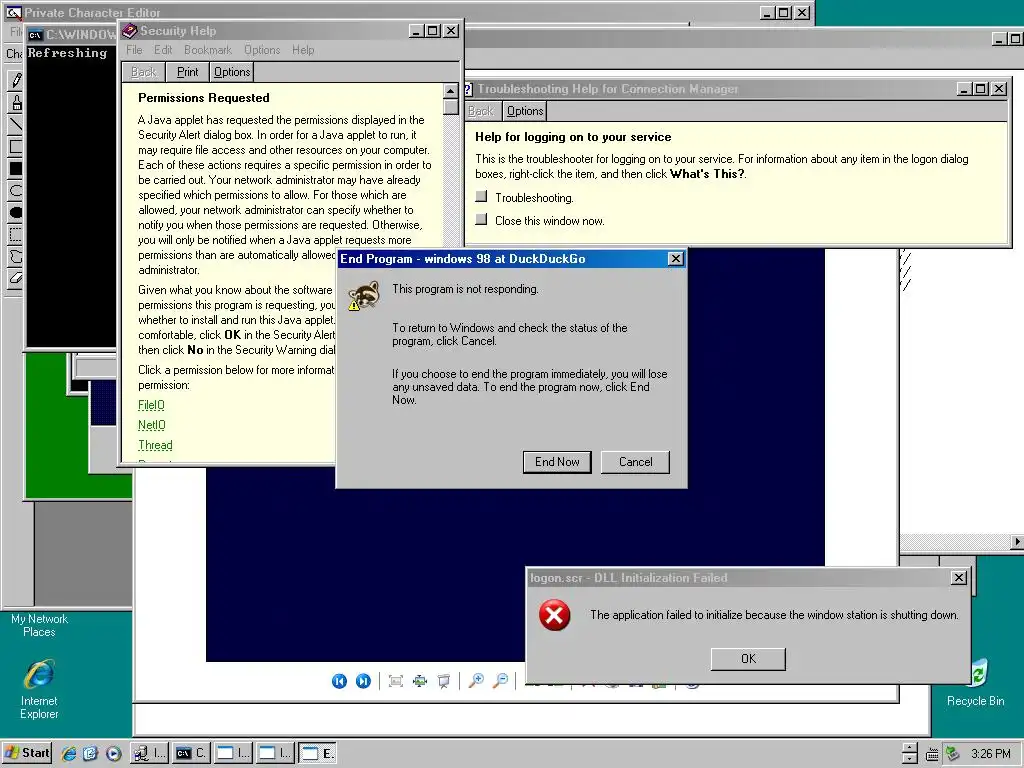This screenshot has width=1024, height=768.
Task: Start the slide show icon in image viewer
Action: [443, 681]
